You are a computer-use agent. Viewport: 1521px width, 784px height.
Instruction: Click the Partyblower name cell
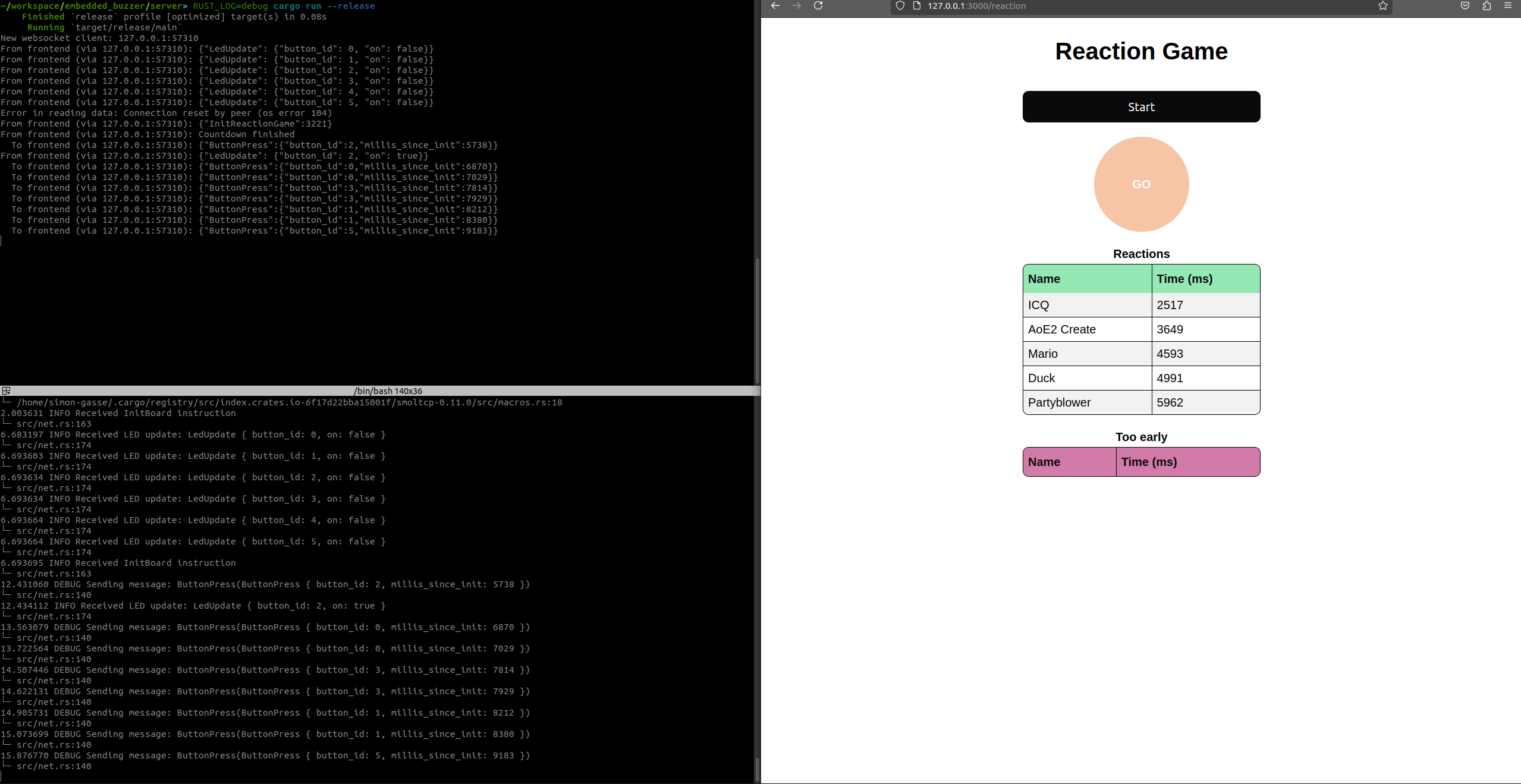1087,402
